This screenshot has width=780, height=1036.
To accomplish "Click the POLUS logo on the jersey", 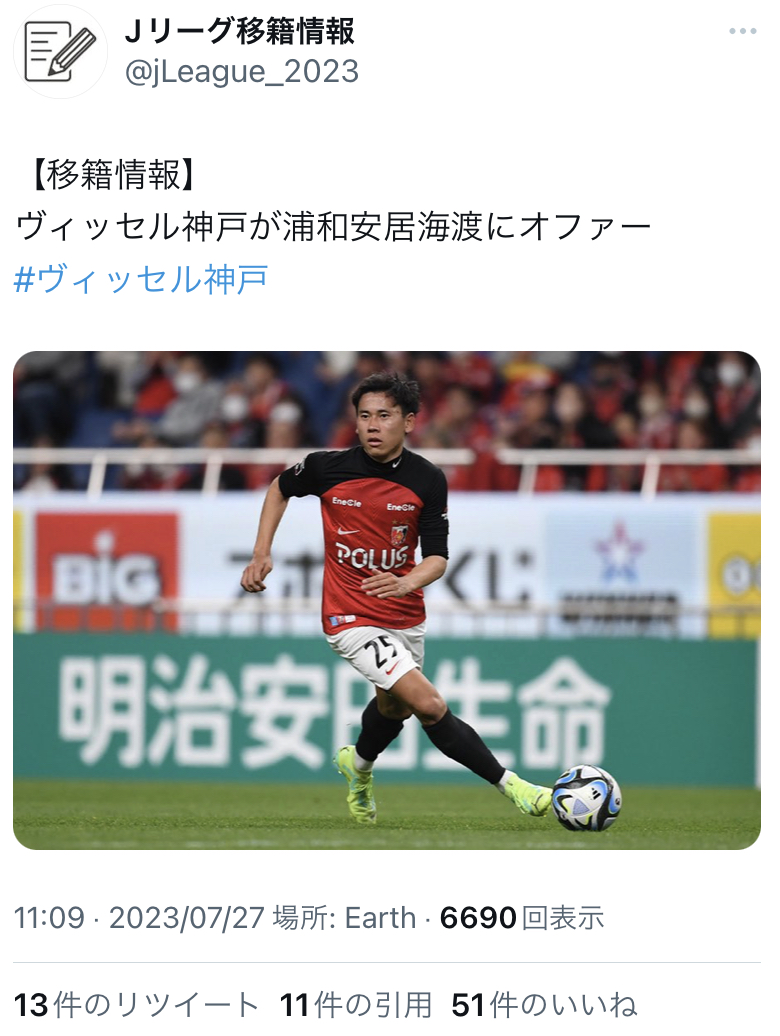I will tap(371, 556).
